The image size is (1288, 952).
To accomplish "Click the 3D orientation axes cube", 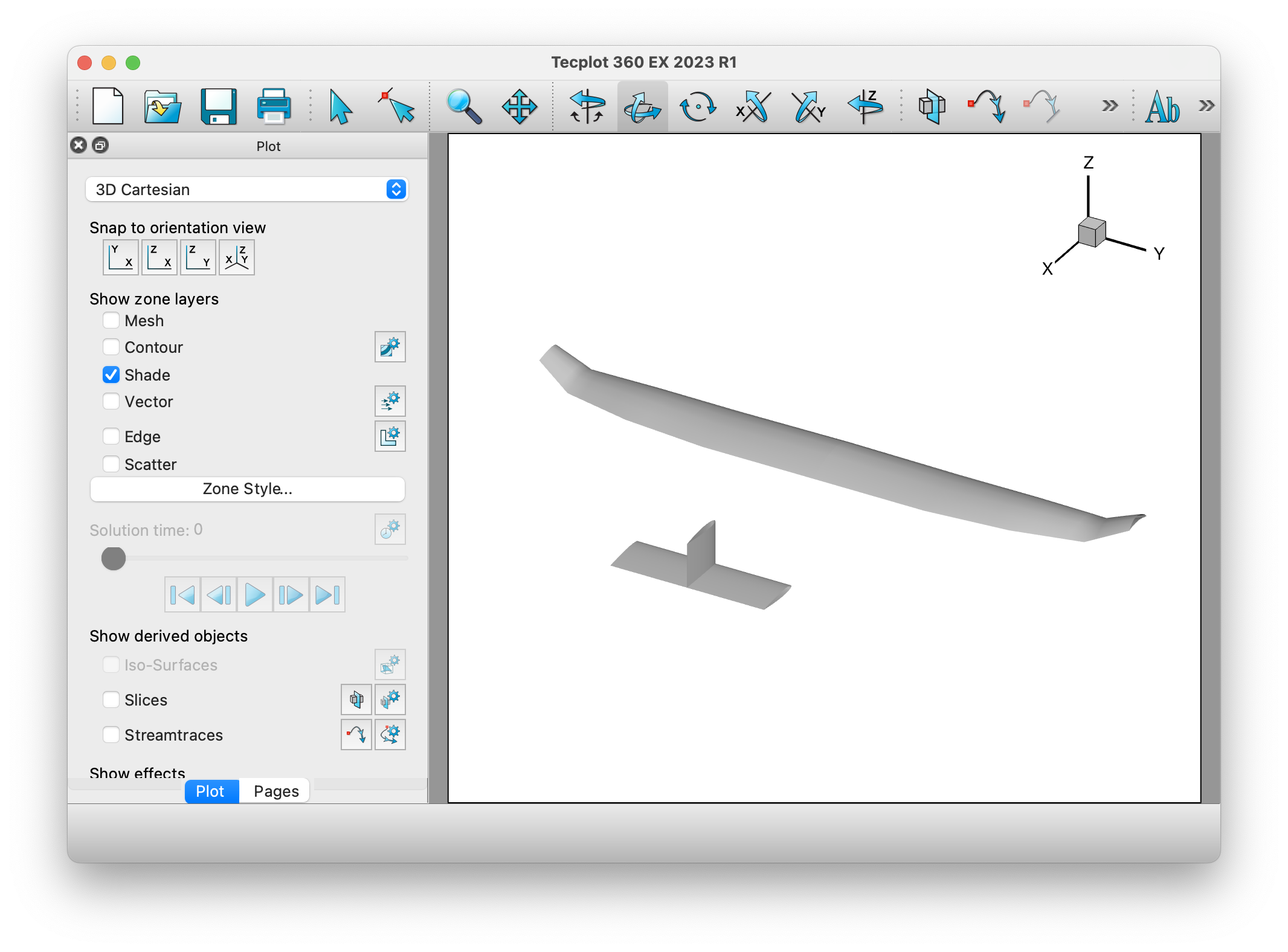I will click(x=1092, y=233).
